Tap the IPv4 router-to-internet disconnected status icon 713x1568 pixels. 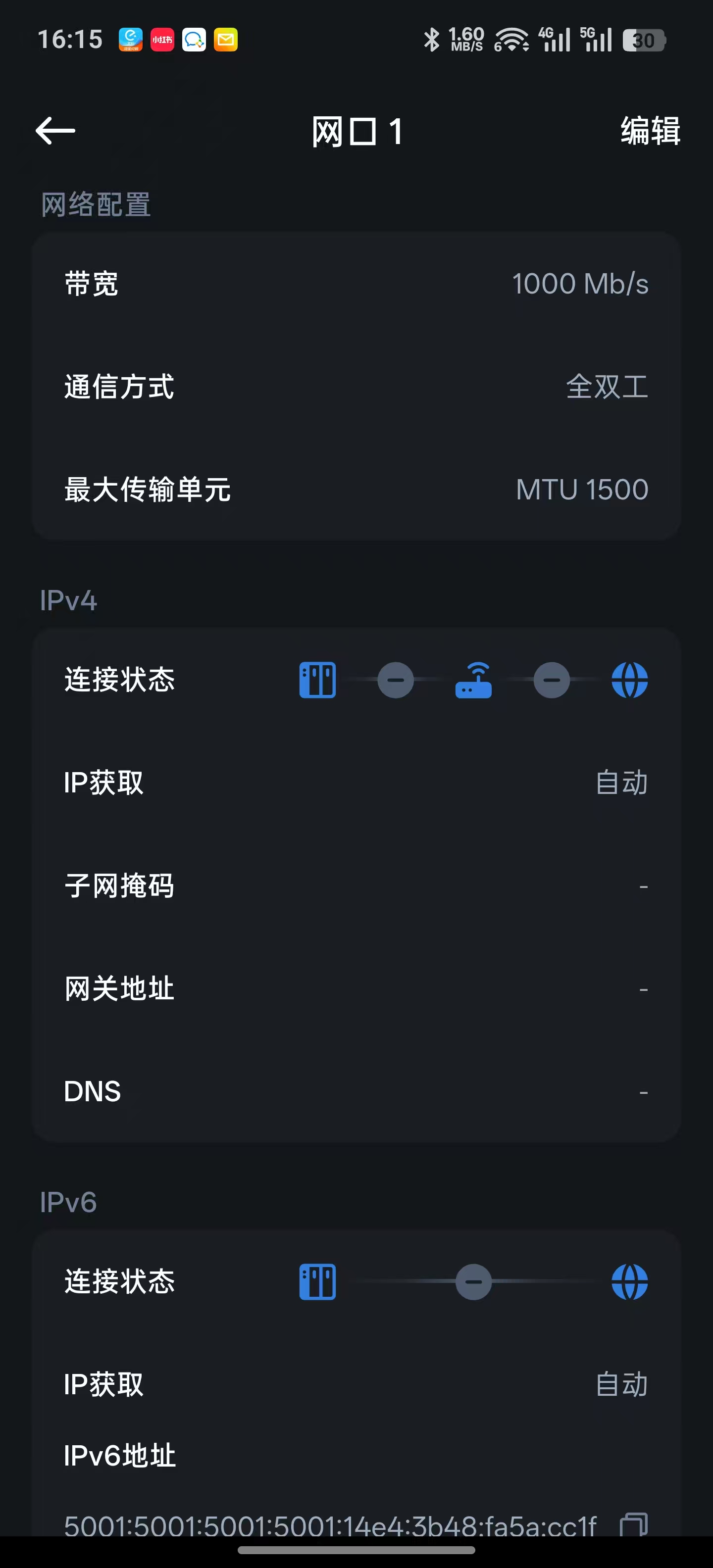[551, 680]
